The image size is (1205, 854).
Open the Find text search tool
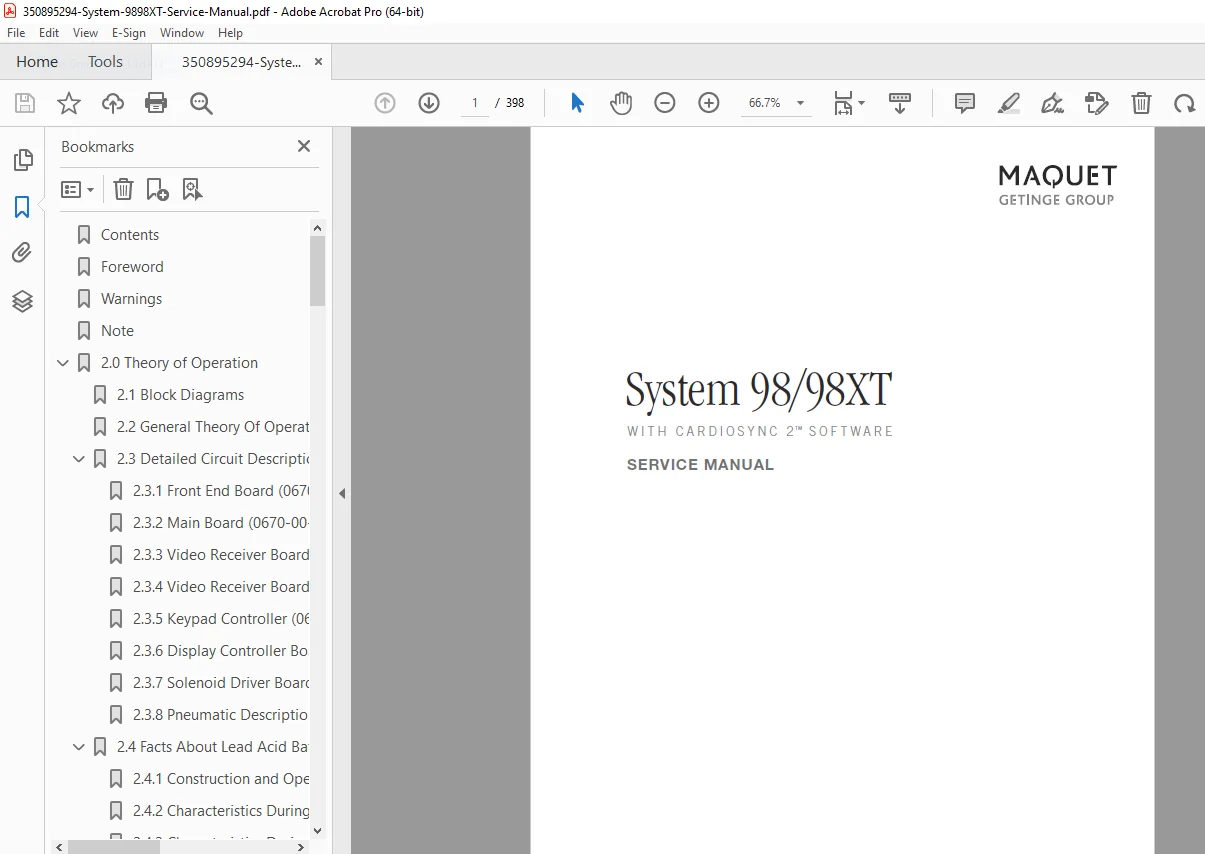point(202,103)
